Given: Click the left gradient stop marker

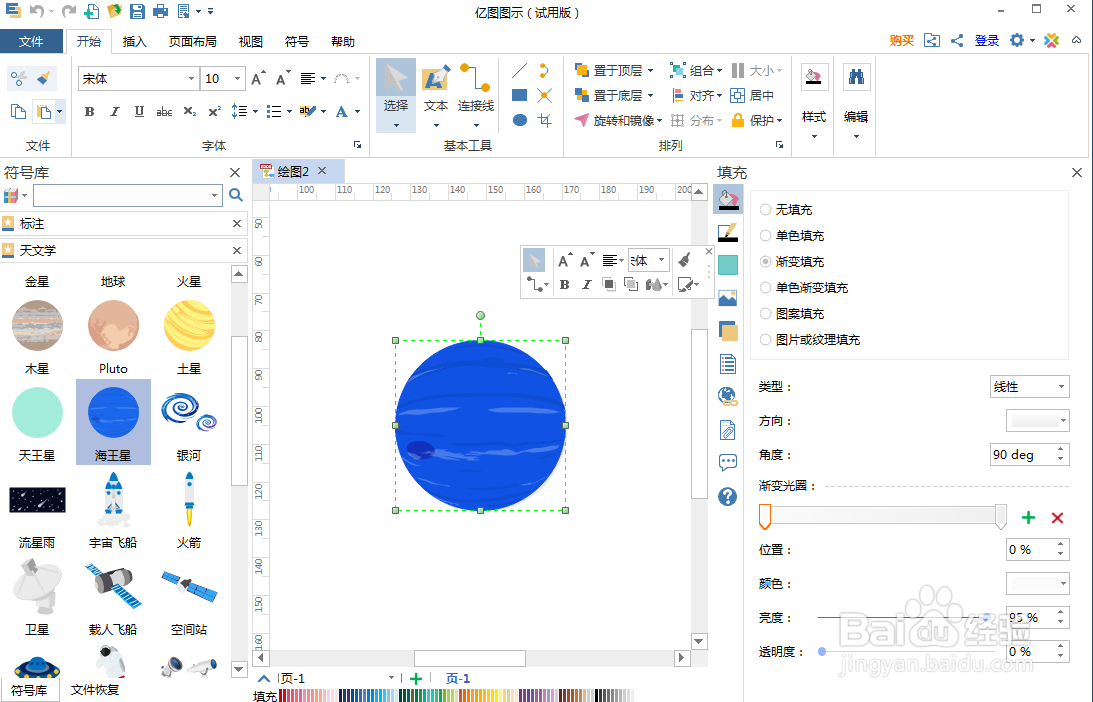Looking at the screenshot, I should point(765,517).
